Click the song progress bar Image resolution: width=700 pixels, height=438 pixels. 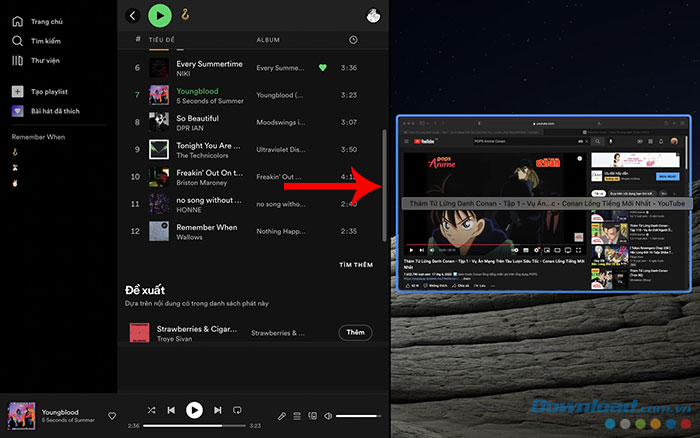(x=193, y=426)
